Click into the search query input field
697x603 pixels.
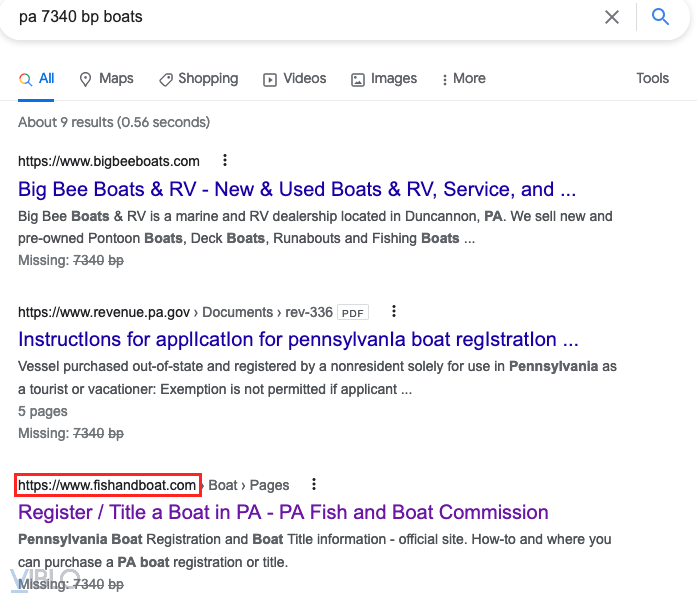(300, 17)
